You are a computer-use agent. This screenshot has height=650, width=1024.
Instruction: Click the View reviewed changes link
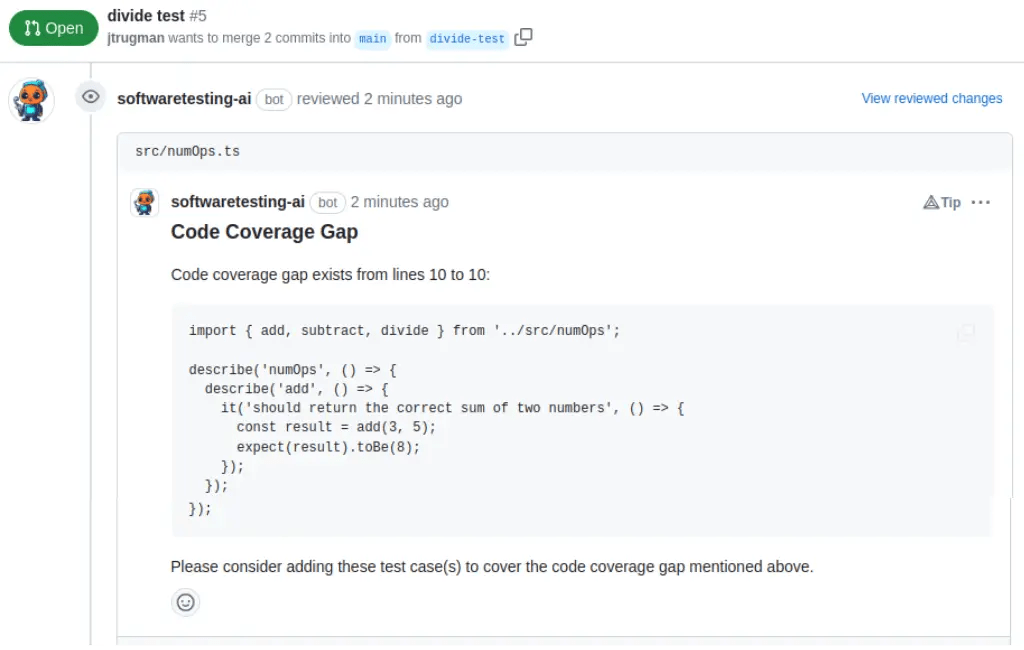(931, 98)
